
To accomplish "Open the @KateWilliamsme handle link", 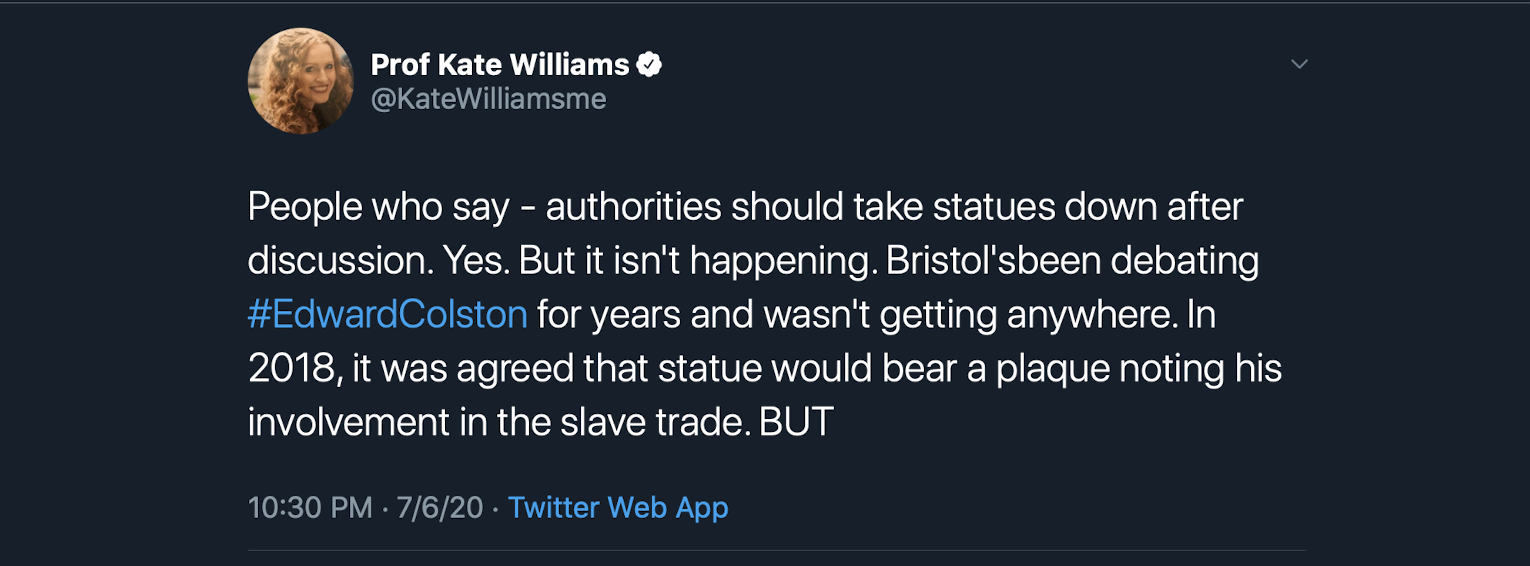I will coord(488,100).
